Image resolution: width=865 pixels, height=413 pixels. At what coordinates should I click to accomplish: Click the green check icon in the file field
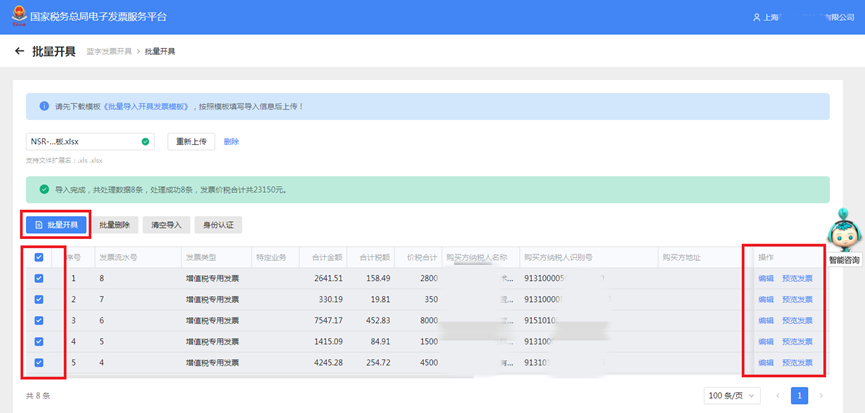(145, 142)
